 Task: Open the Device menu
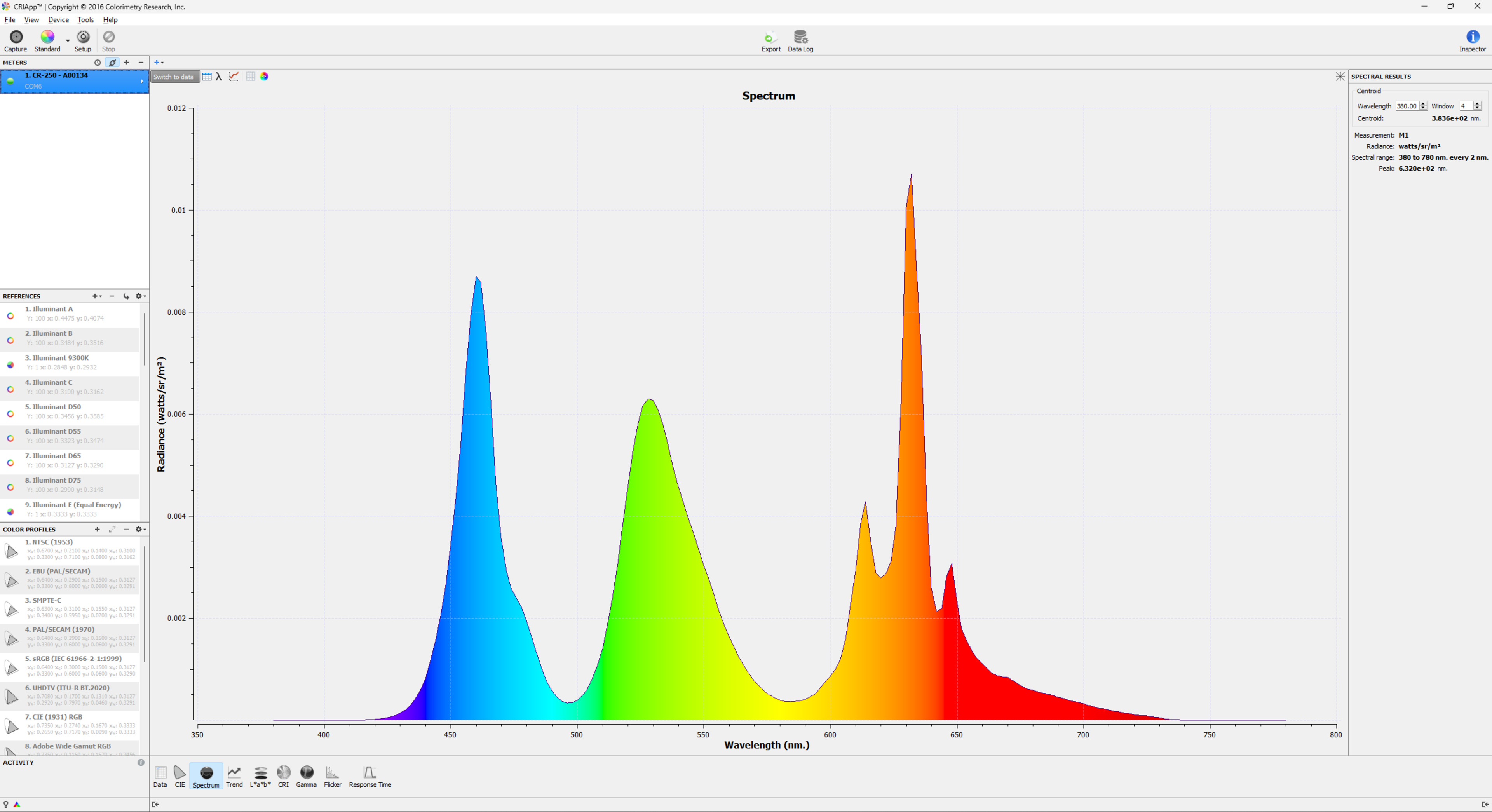coord(58,20)
